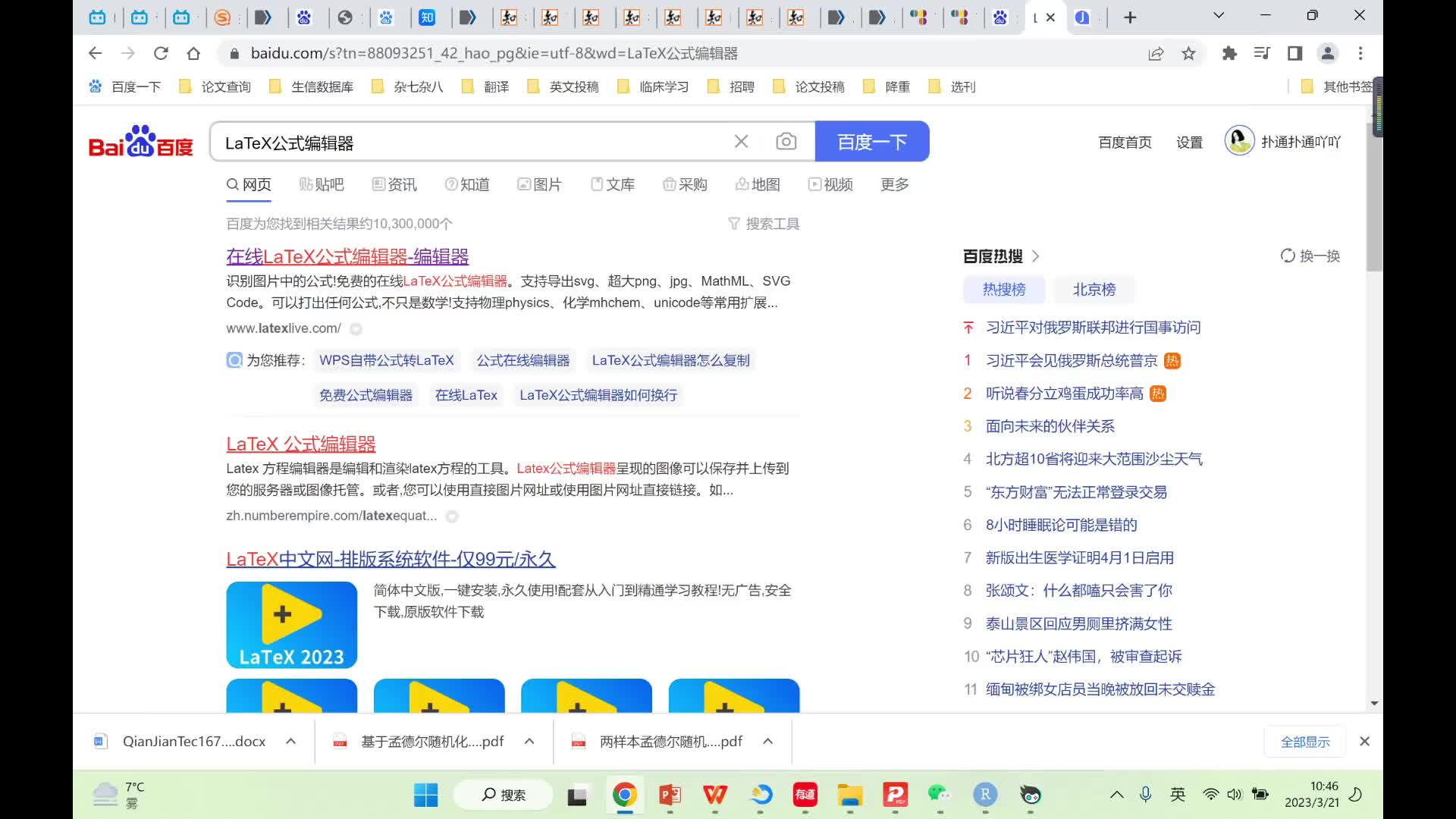Open result 在线LaTeX公式编辑器-编辑器
1456x819 pixels.
347,257
